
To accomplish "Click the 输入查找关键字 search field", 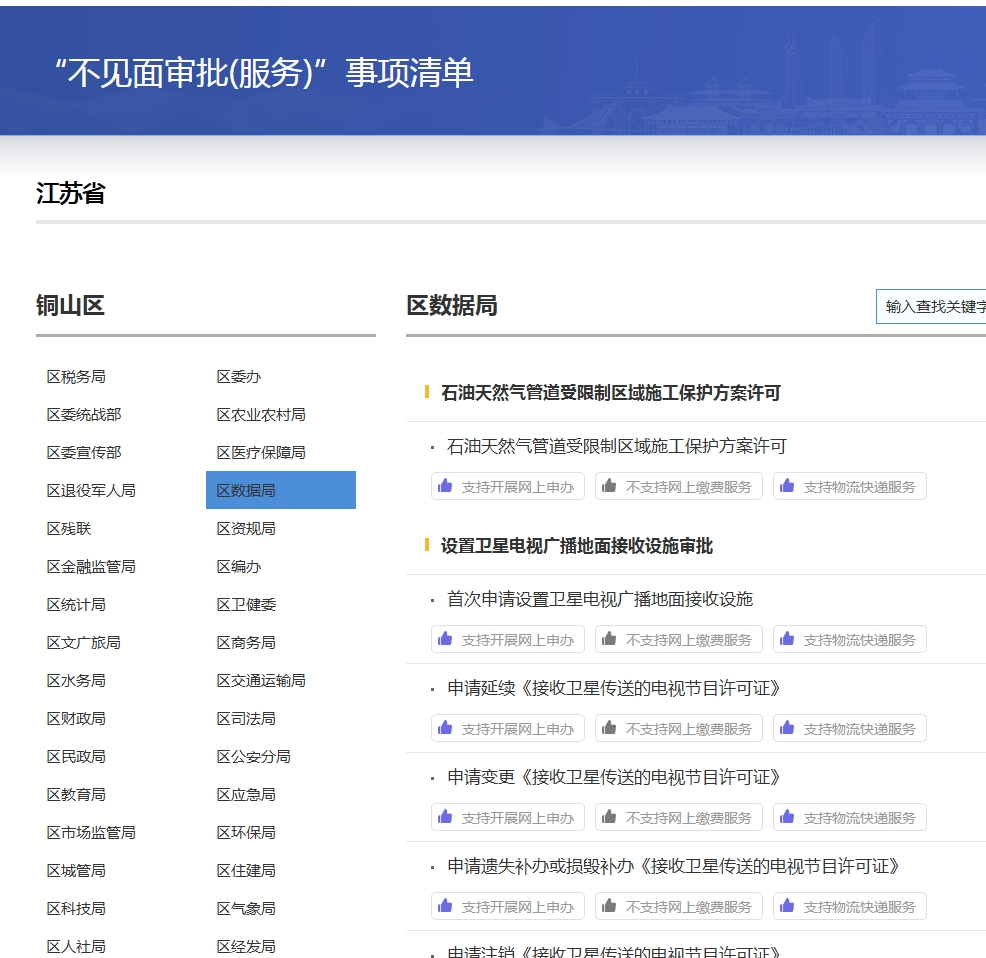I will point(932,306).
